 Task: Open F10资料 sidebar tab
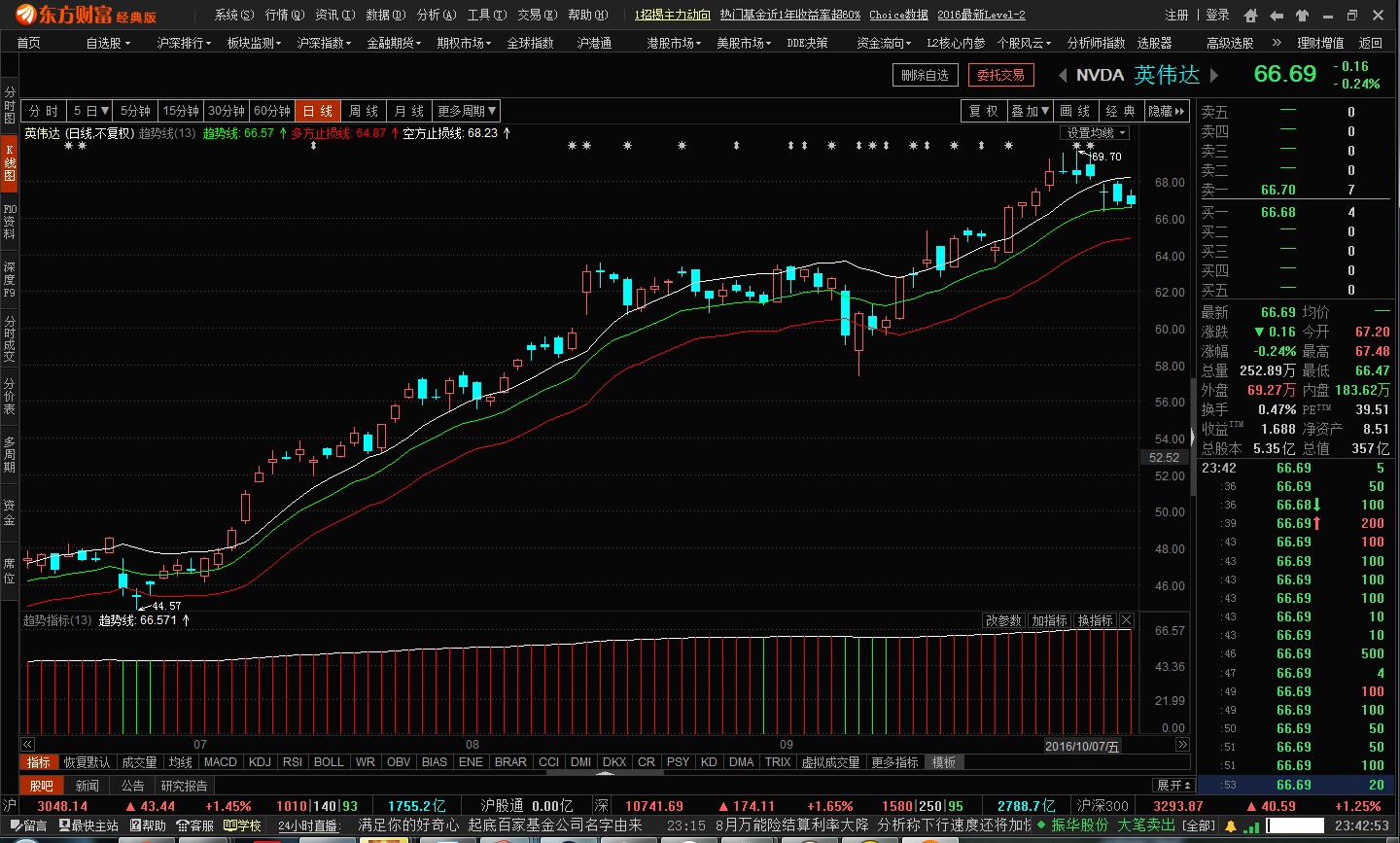click(10, 222)
